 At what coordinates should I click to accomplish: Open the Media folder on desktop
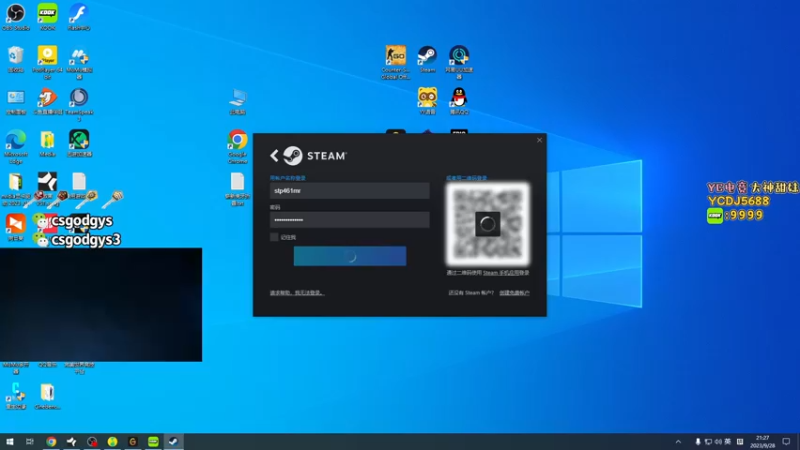47,144
